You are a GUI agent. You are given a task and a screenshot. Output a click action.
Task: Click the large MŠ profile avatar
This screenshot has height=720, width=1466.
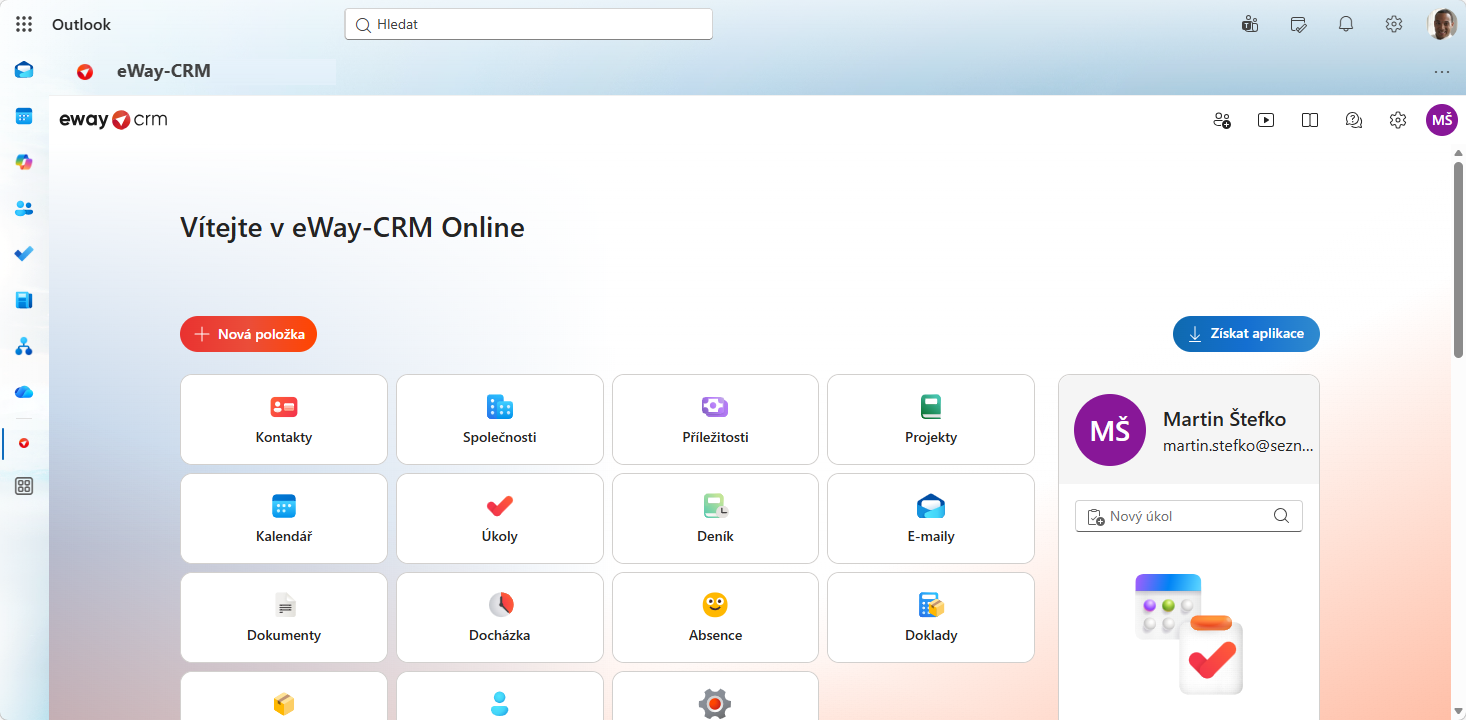[x=1110, y=430]
